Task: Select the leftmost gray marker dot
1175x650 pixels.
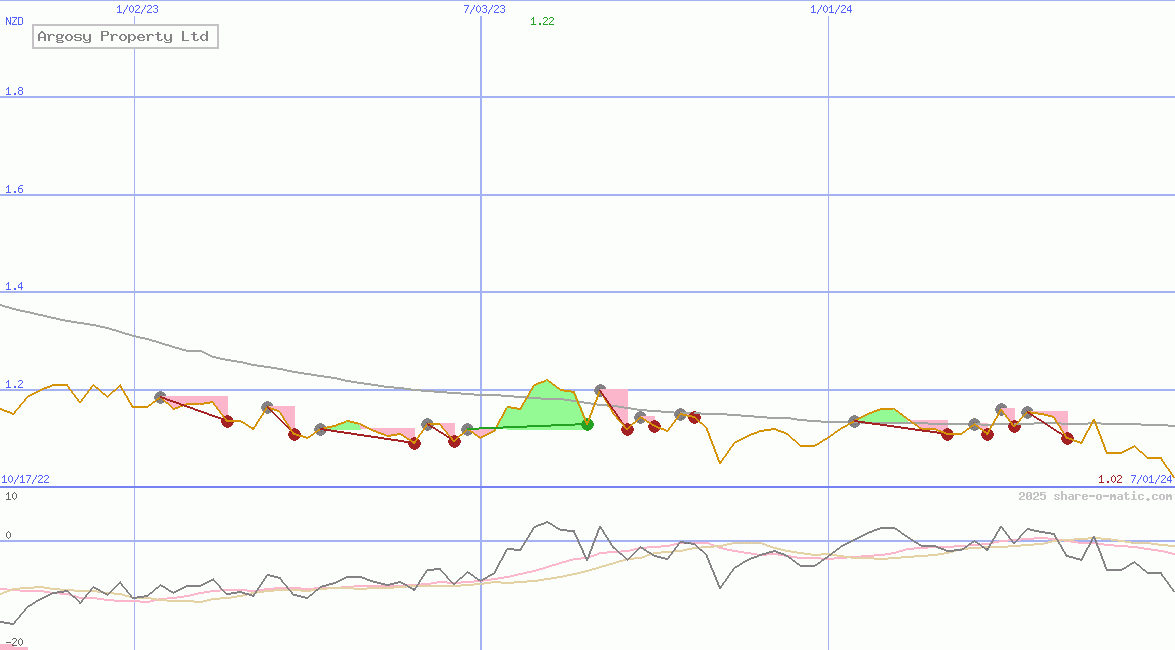Action: [160, 397]
